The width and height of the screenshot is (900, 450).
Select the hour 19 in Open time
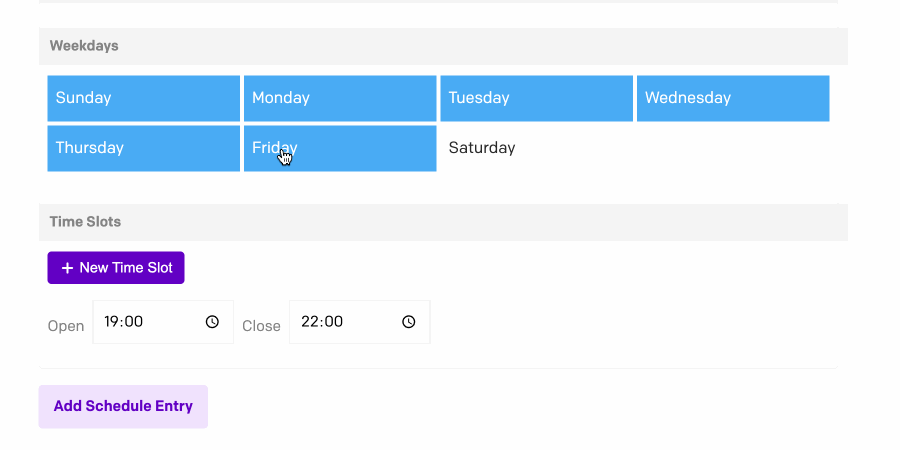pyautogui.click(x=112, y=322)
